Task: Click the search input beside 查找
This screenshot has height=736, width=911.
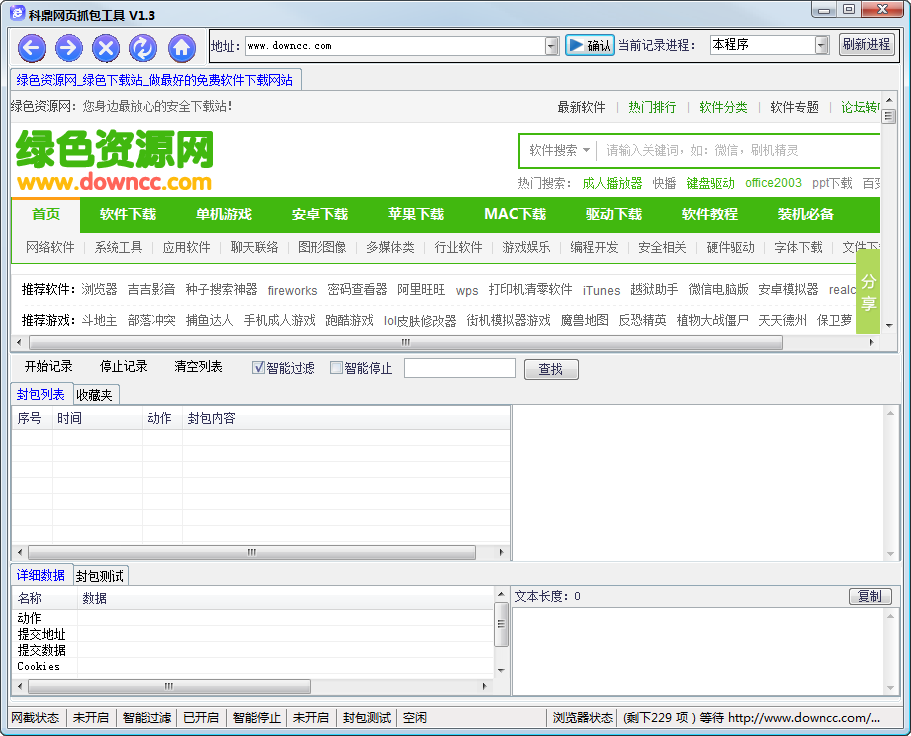Action: pos(459,367)
